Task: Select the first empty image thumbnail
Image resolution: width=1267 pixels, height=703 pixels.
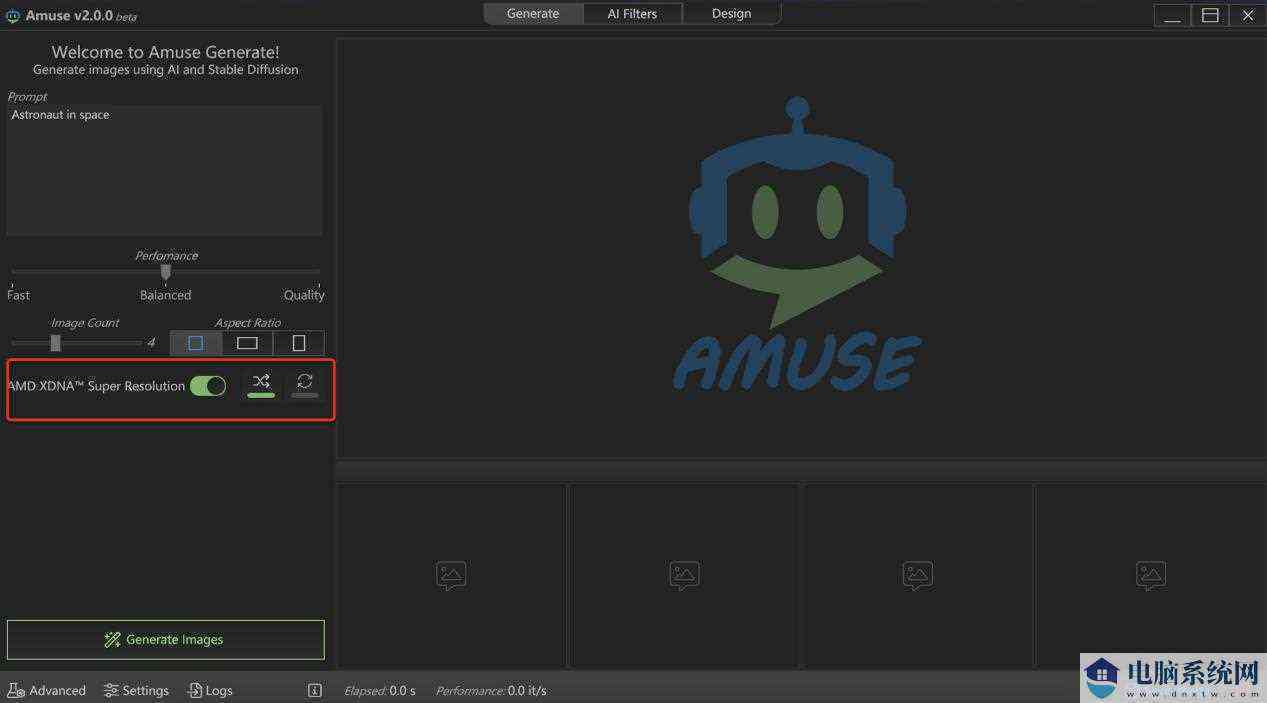Action: pyautogui.click(x=451, y=576)
